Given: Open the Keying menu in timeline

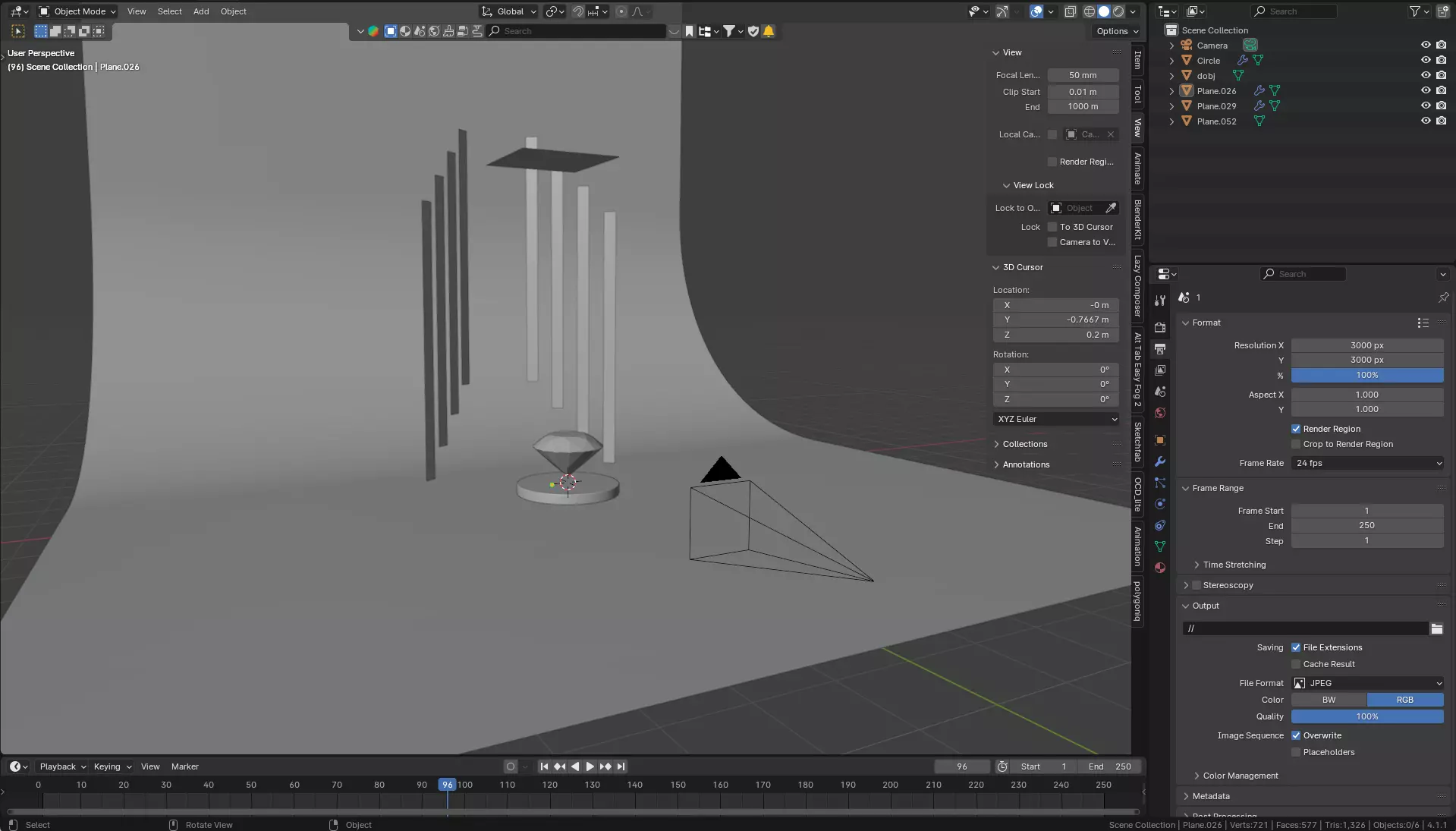Looking at the screenshot, I should click(x=112, y=766).
